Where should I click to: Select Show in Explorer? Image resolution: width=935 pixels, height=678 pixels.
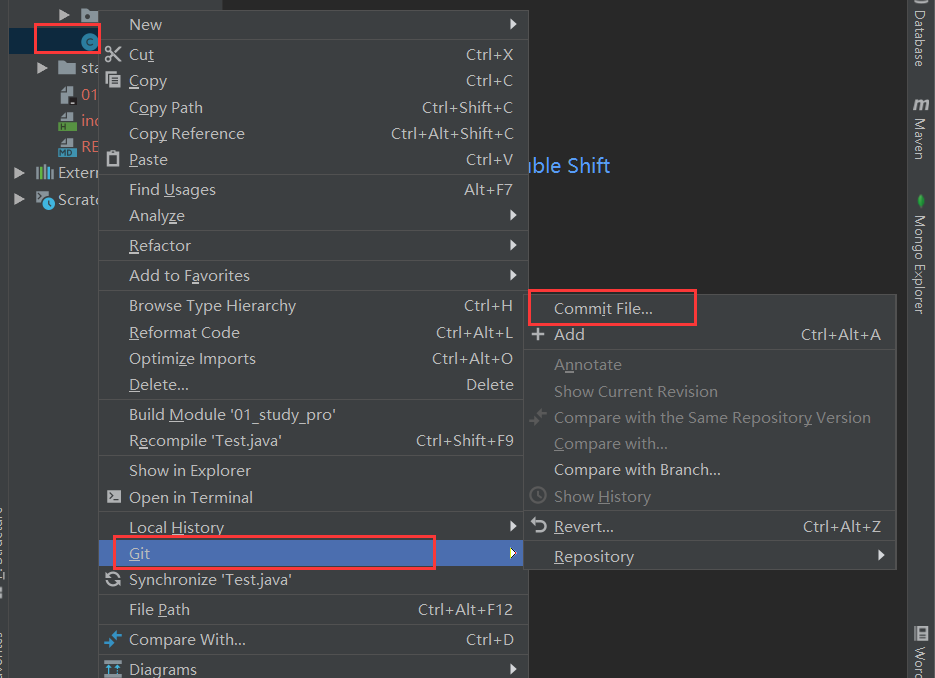pos(311,470)
